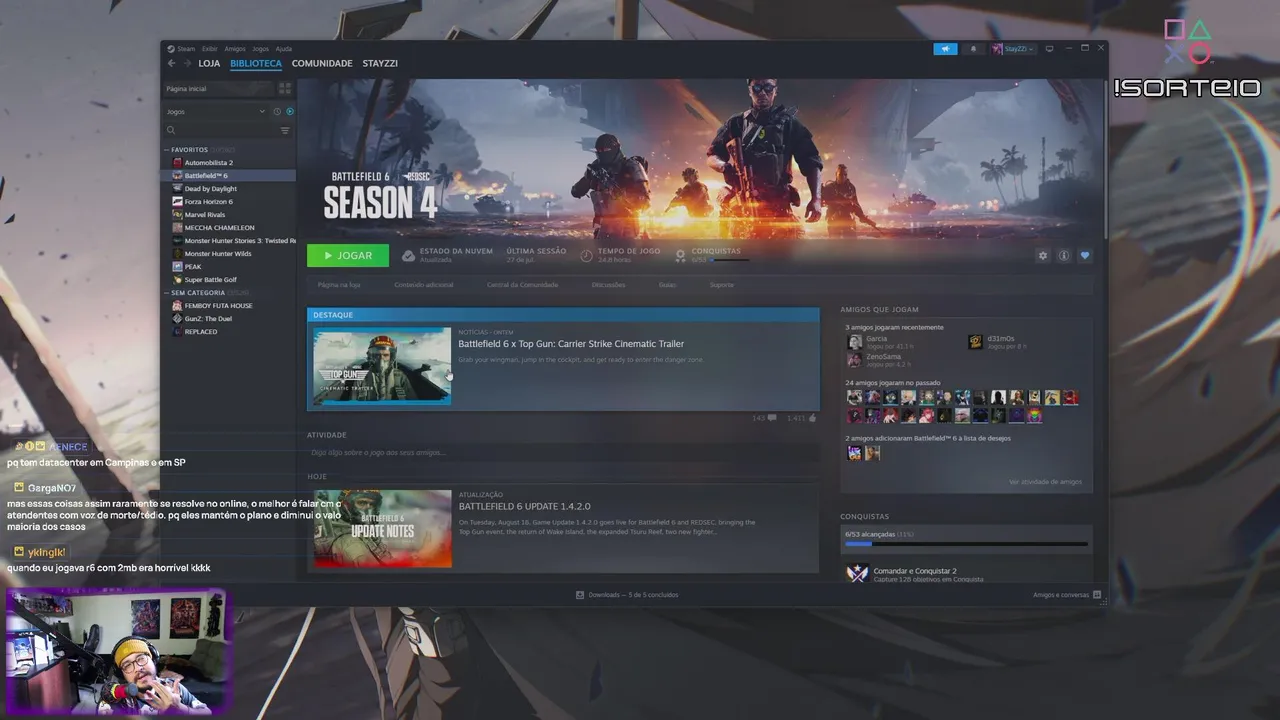
Task: Open the notifications bell
Action: click(973, 48)
